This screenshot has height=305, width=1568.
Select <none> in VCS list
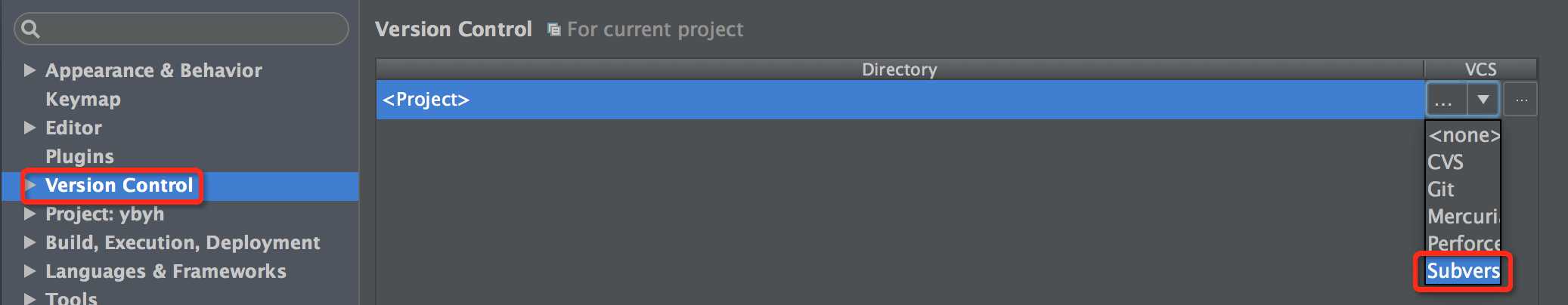[1463, 135]
